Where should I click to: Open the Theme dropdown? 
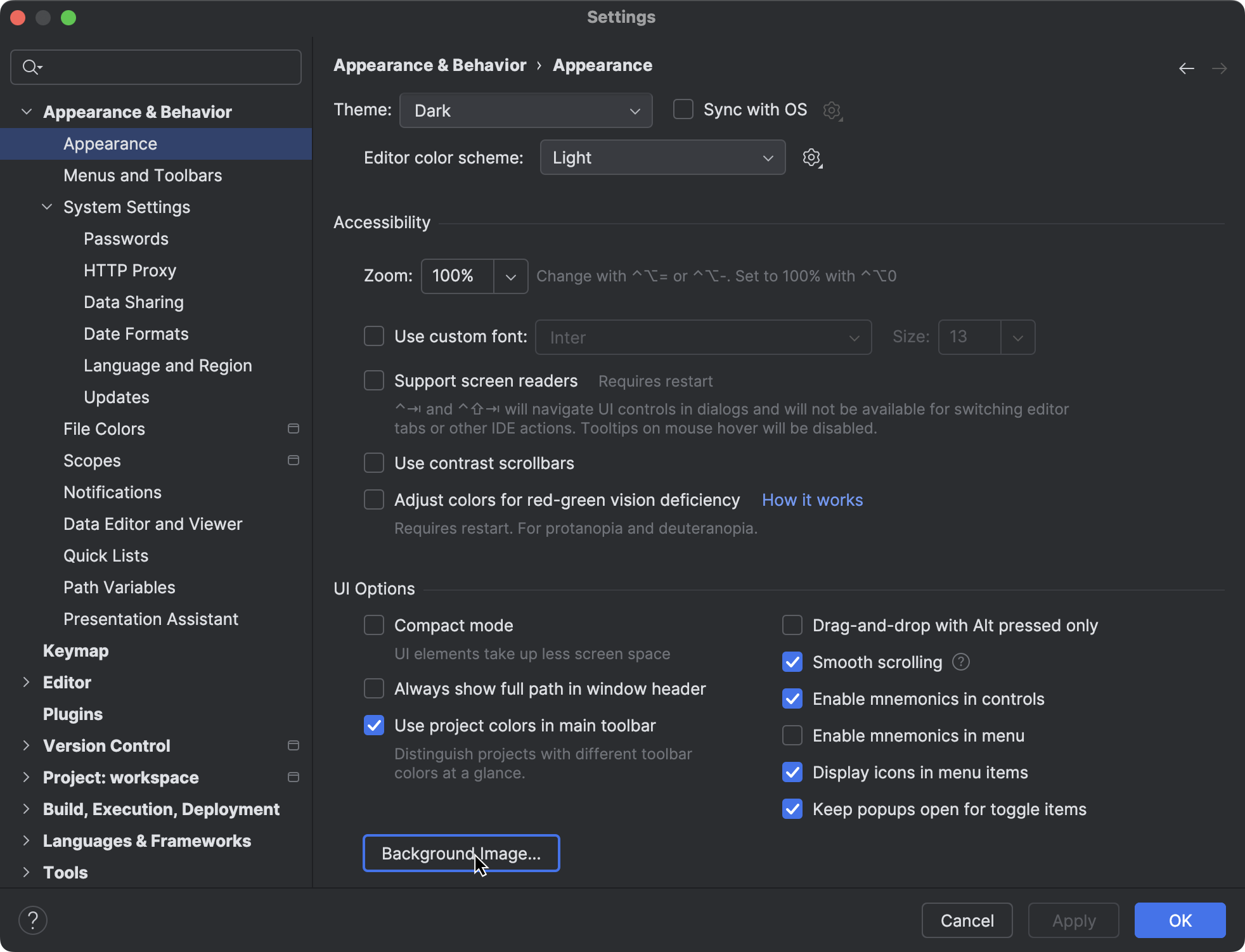tap(525, 110)
